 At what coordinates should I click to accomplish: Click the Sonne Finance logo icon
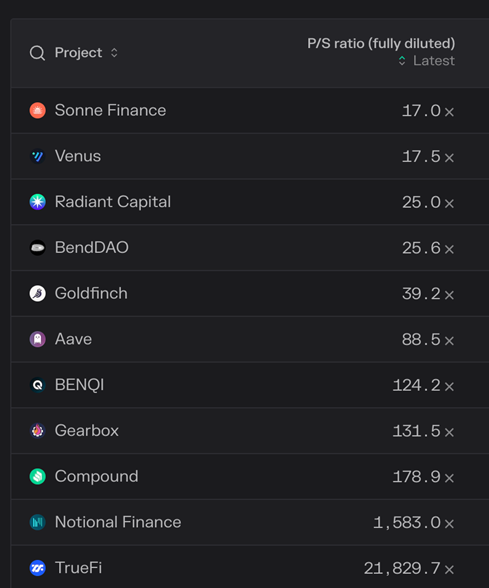click(x=38, y=110)
